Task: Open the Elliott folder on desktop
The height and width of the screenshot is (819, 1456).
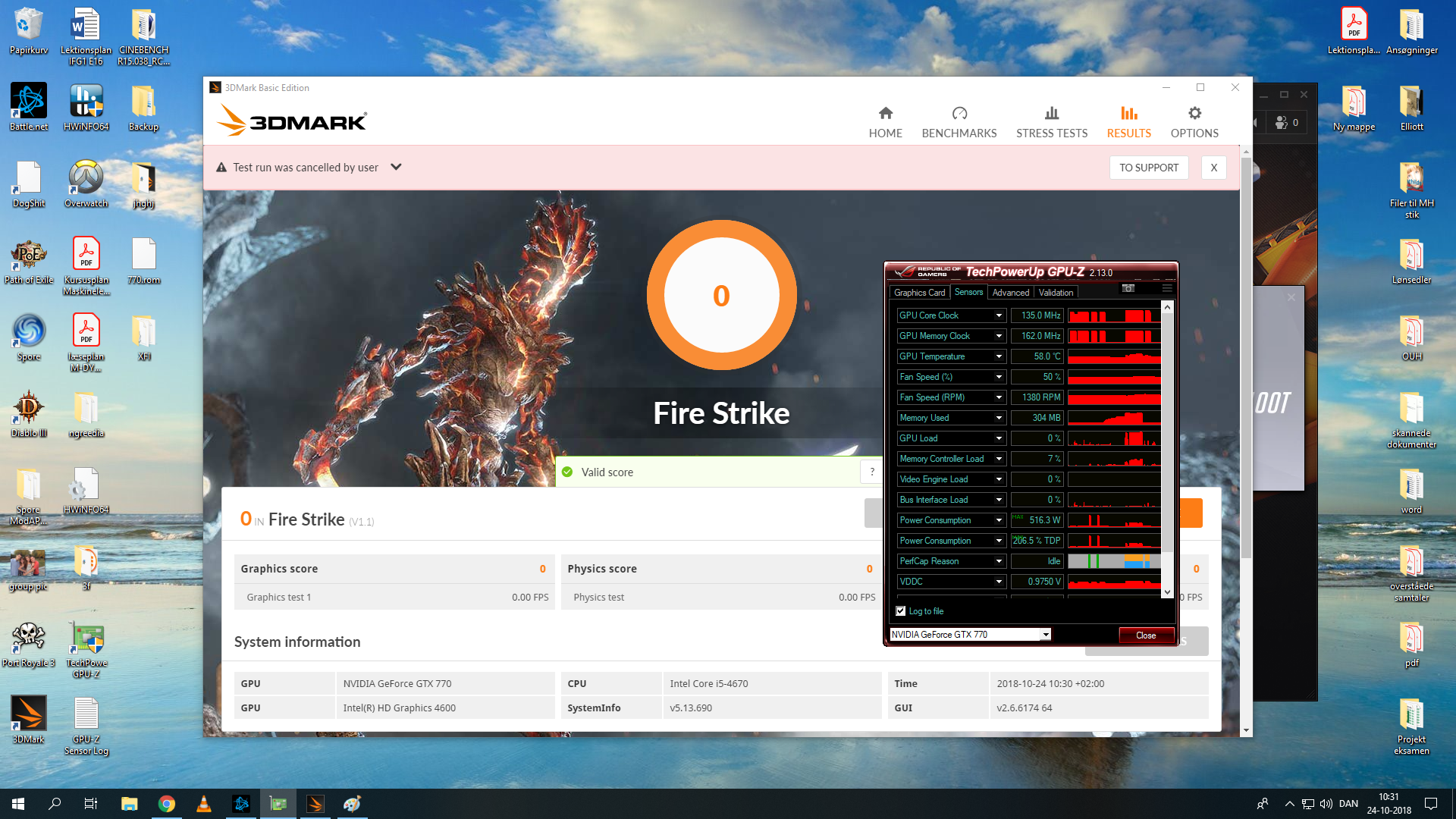Action: coord(1411,107)
